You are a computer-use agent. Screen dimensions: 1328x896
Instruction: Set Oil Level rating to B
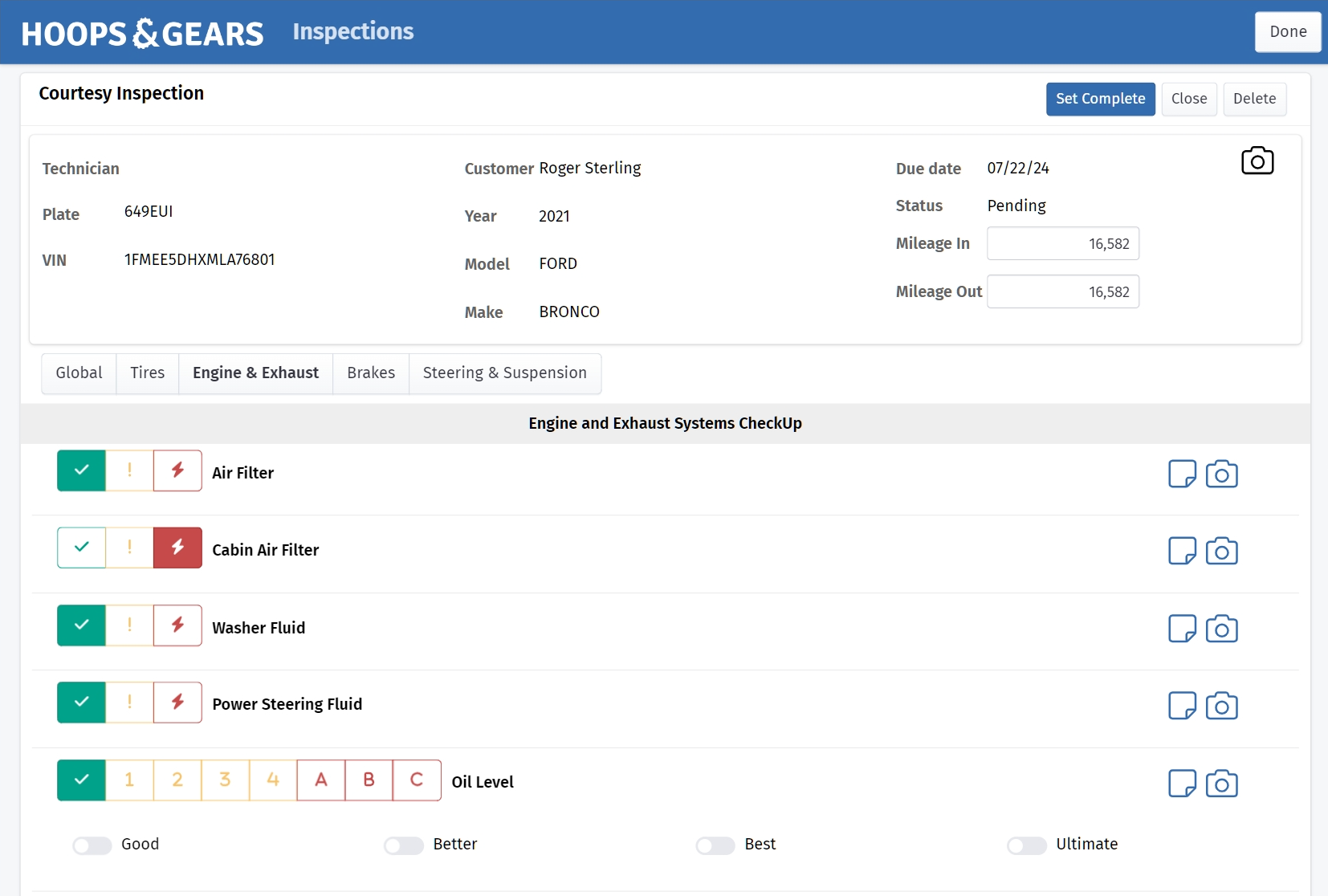(x=369, y=780)
